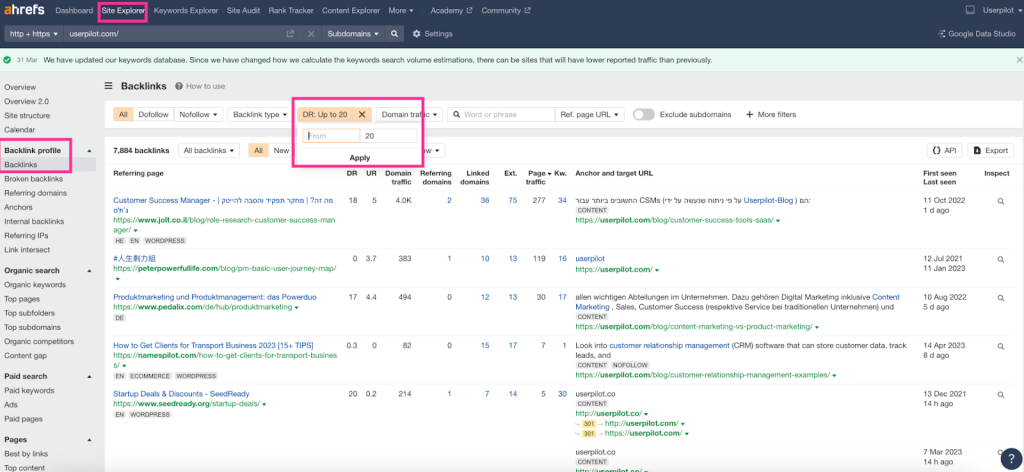
Task: Click the Ahrefs logo
Action: (x=25, y=10)
